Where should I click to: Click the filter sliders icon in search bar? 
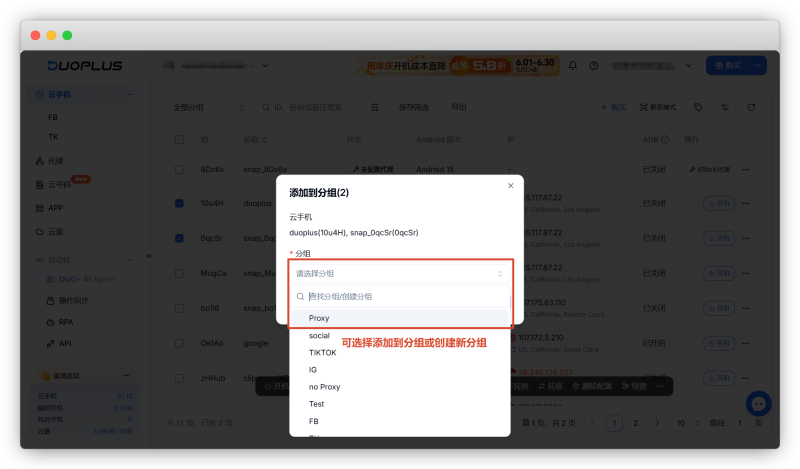374,107
